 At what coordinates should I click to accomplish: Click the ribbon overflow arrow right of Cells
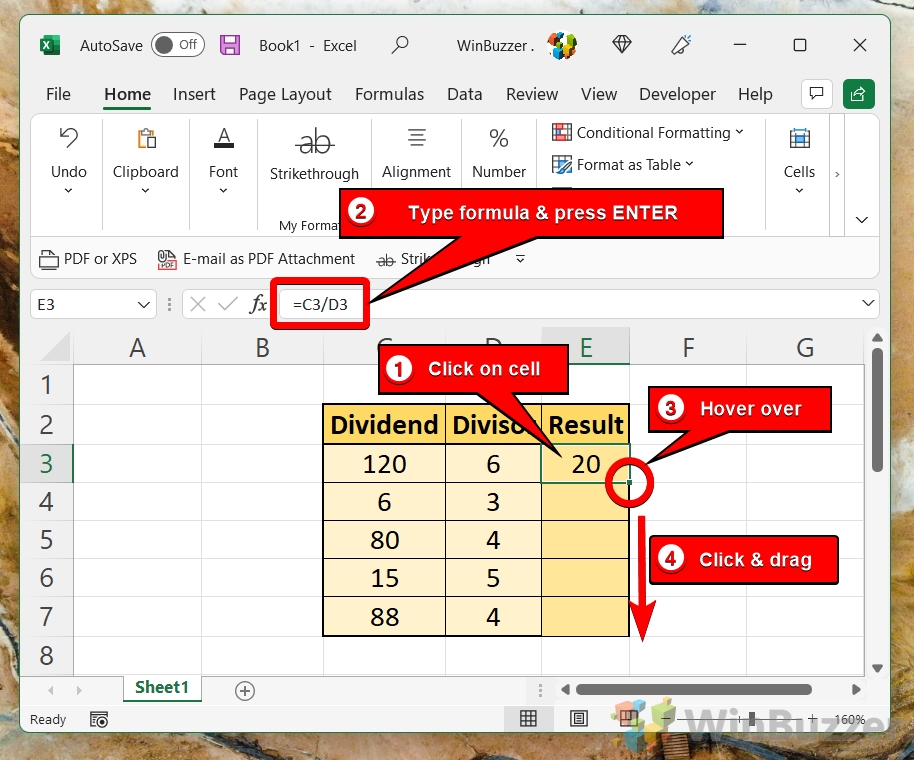pyautogui.click(x=837, y=174)
